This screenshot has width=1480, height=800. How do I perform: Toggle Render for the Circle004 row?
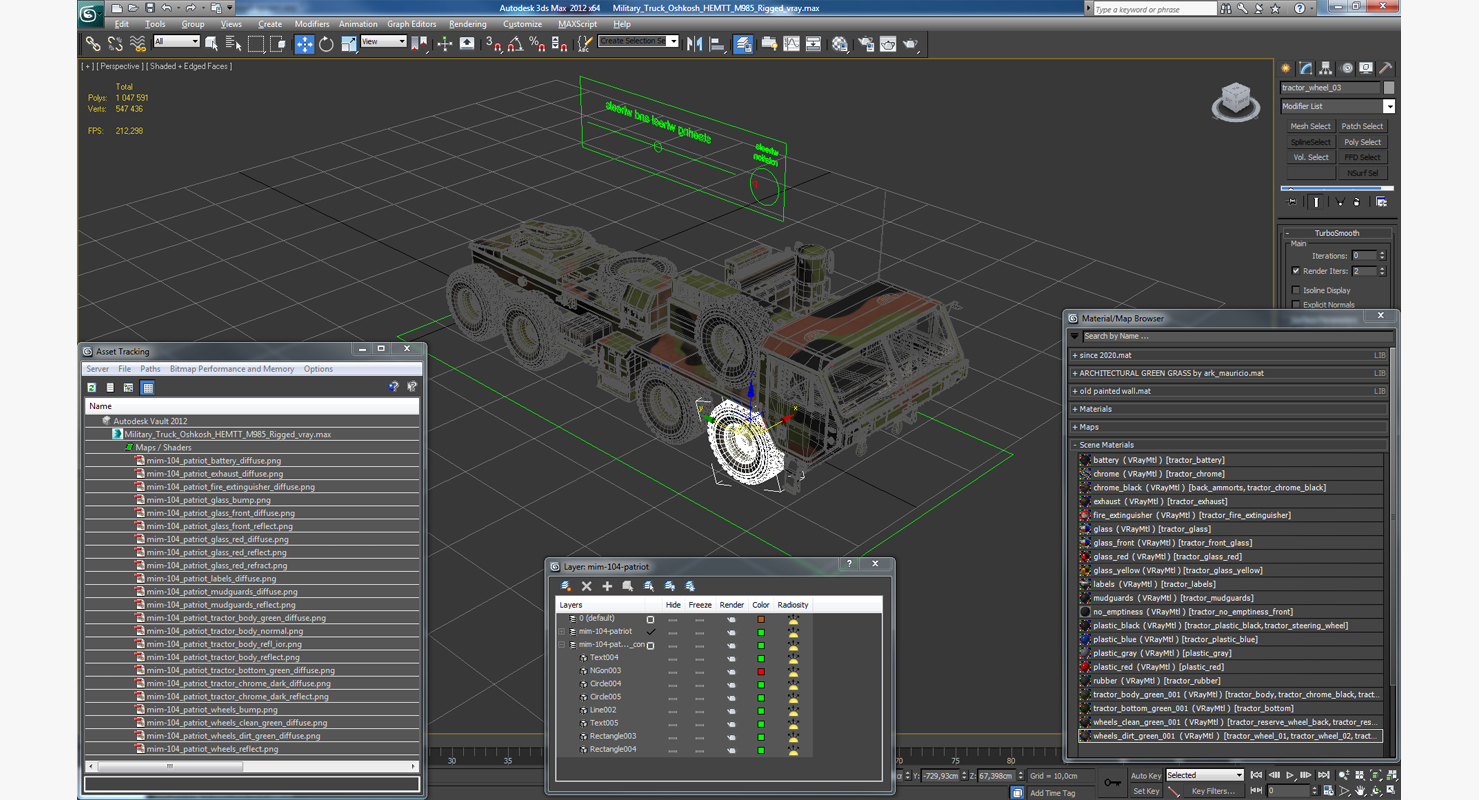pyautogui.click(x=732, y=684)
